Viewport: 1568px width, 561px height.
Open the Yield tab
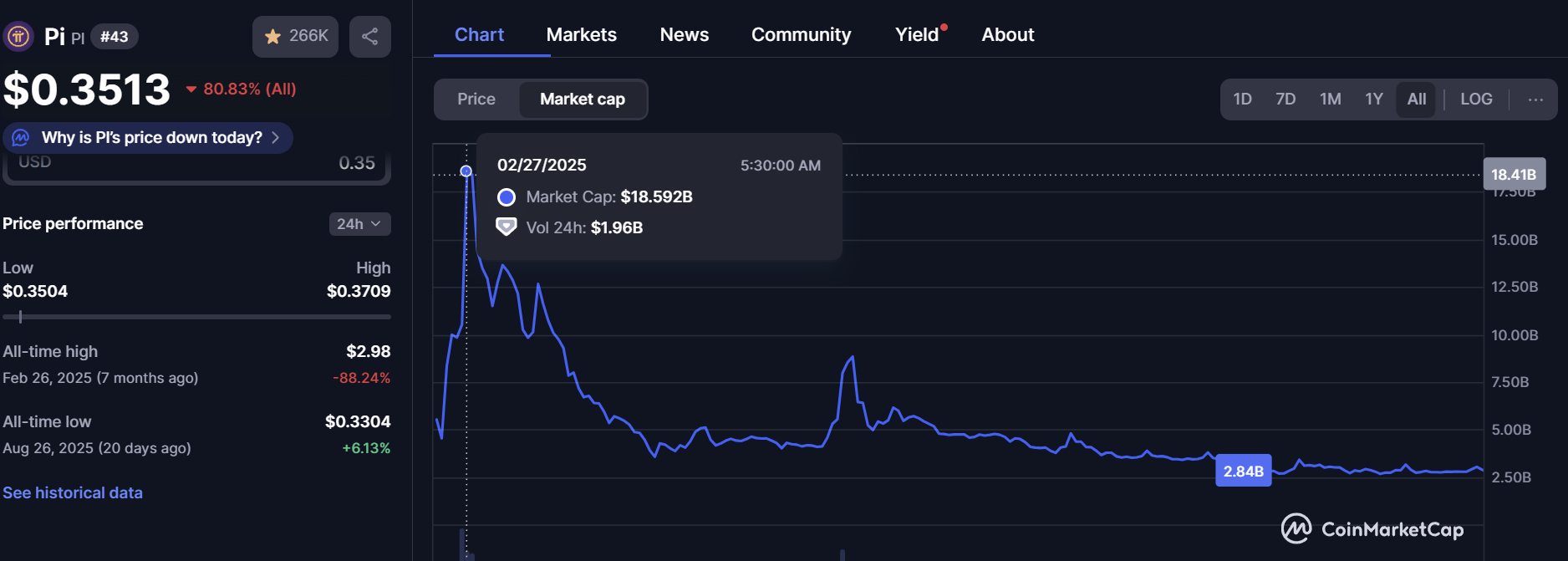click(917, 35)
